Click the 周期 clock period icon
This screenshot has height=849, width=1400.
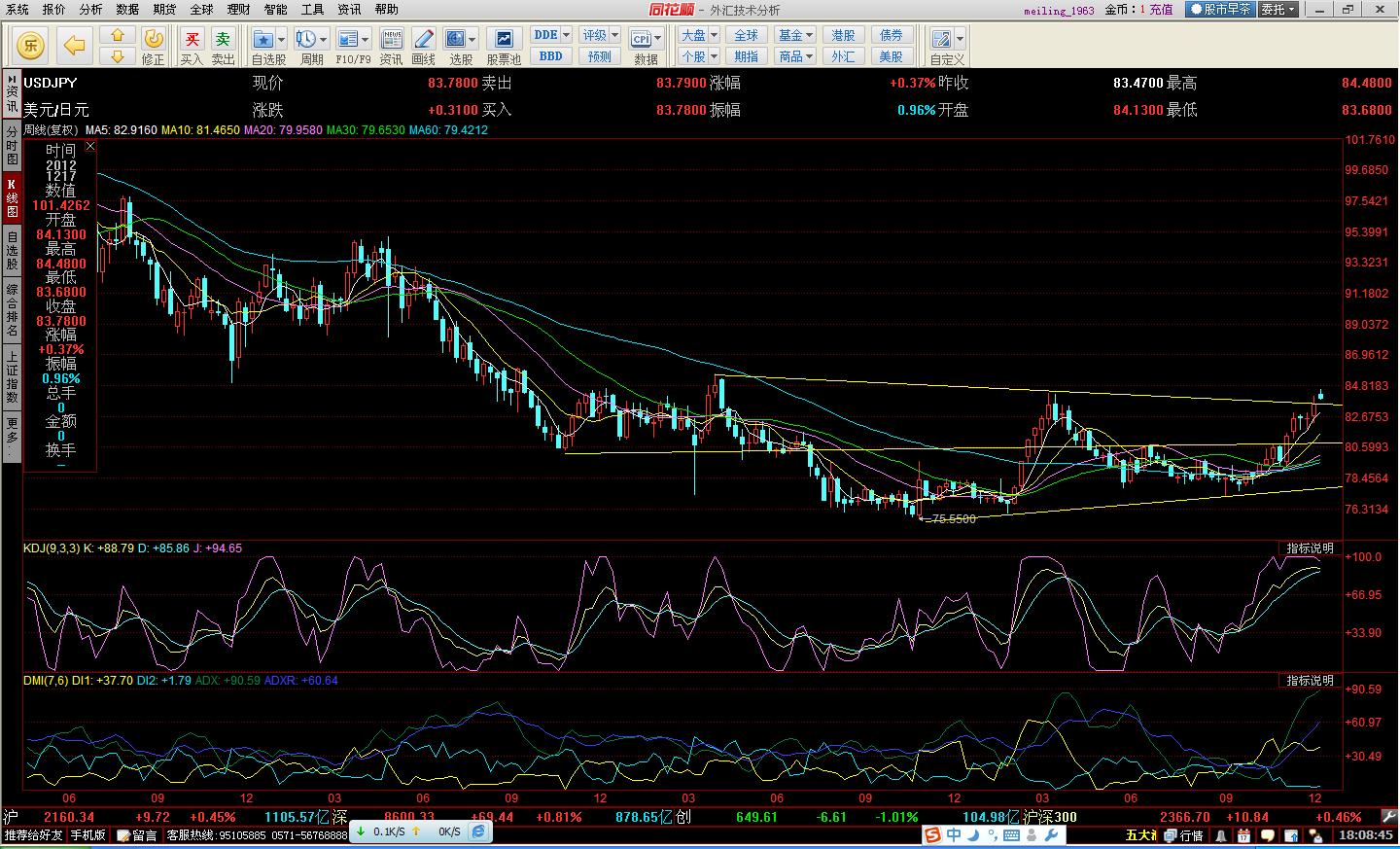306,39
